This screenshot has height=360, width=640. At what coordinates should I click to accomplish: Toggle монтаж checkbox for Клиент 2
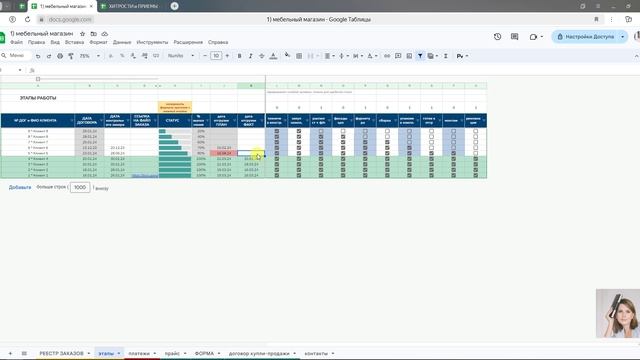click(453, 170)
